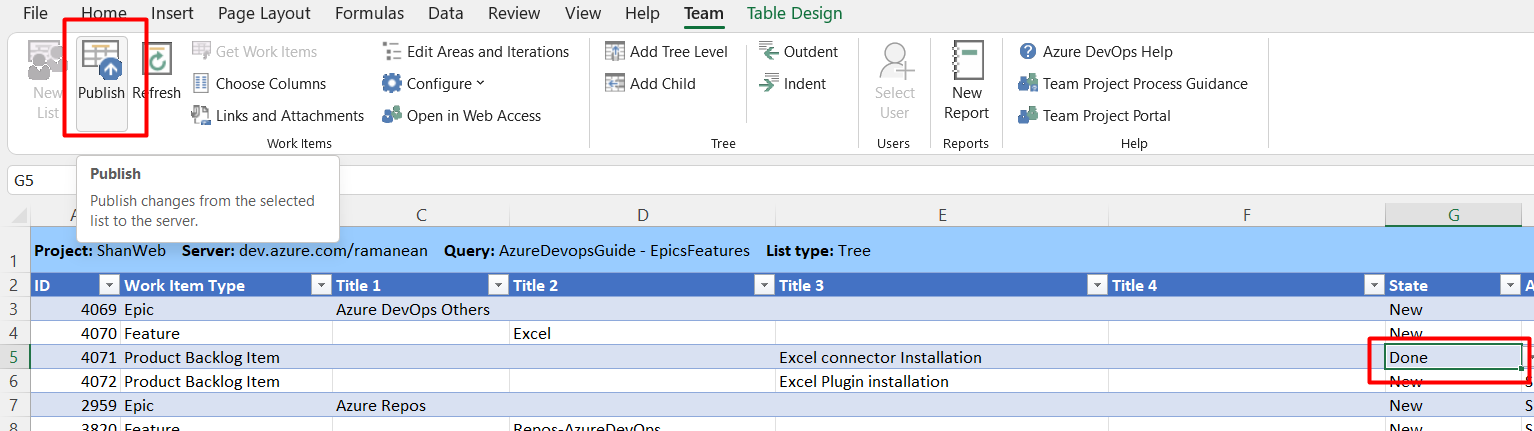This screenshot has width=1534, height=431.
Task: Select the 'Epic' cell in row 7
Action: [227, 405]
